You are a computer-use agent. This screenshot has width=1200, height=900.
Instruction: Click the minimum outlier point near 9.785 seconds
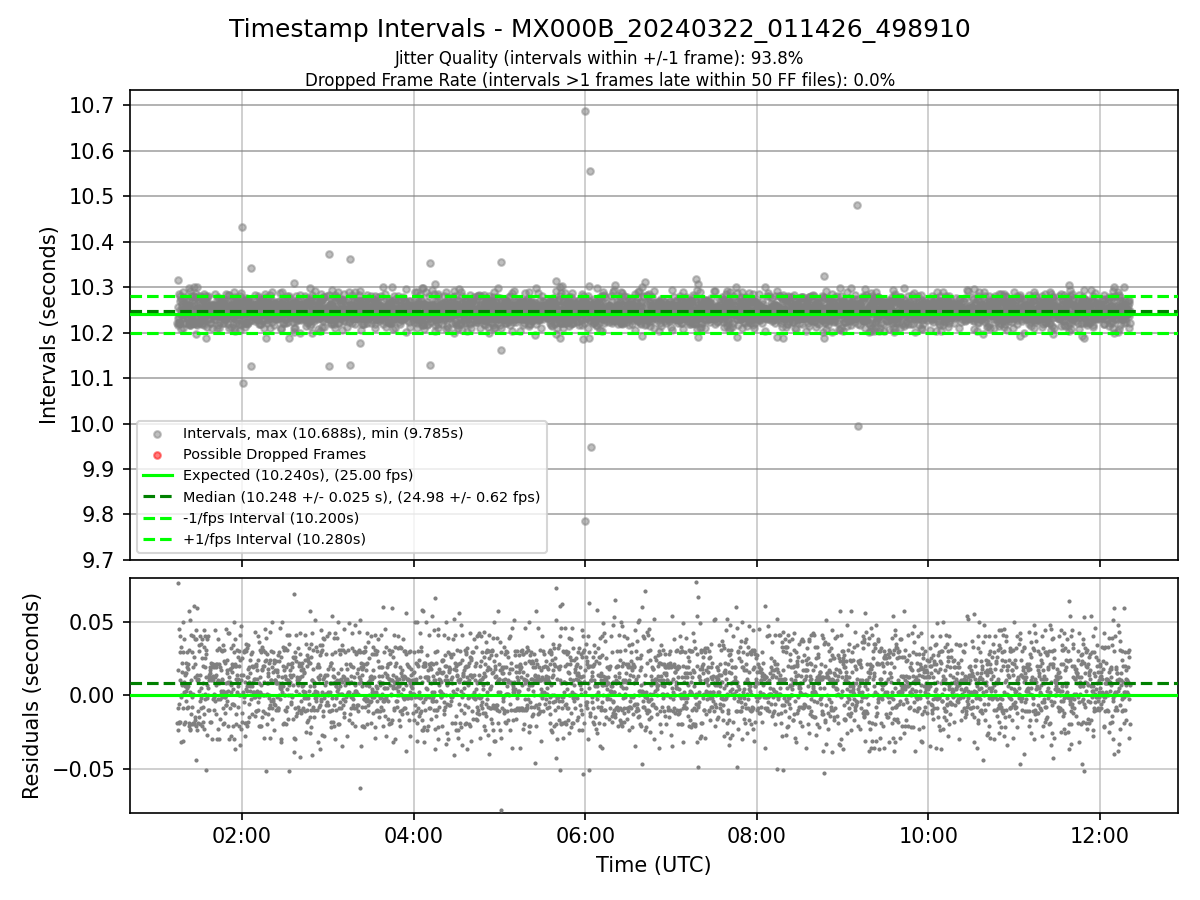tap(585, 521)
